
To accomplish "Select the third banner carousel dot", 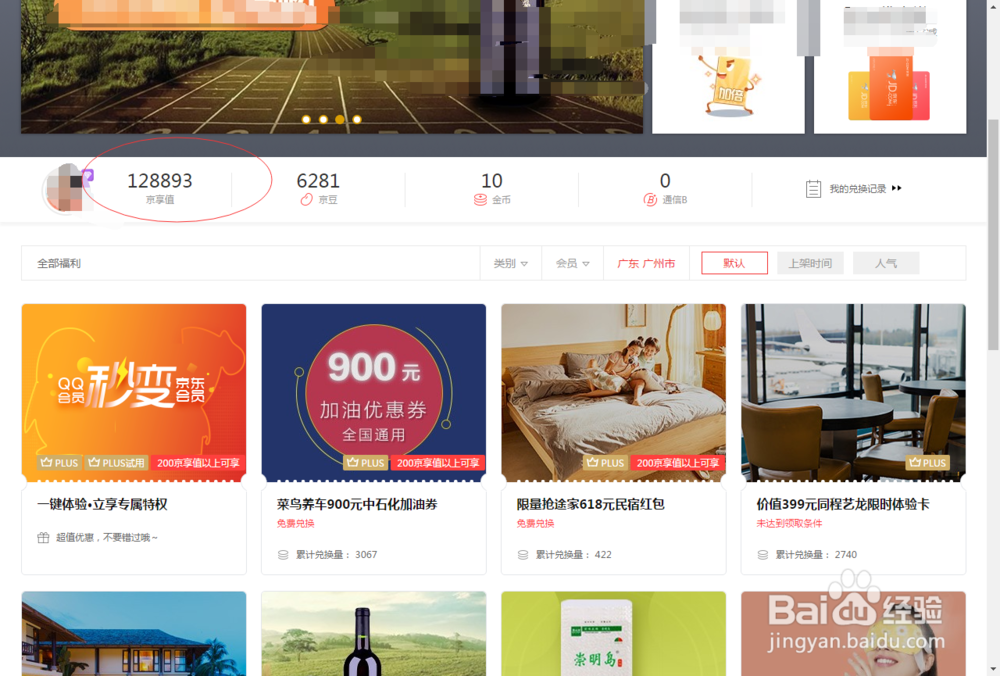I will click(x=340, y=119).
